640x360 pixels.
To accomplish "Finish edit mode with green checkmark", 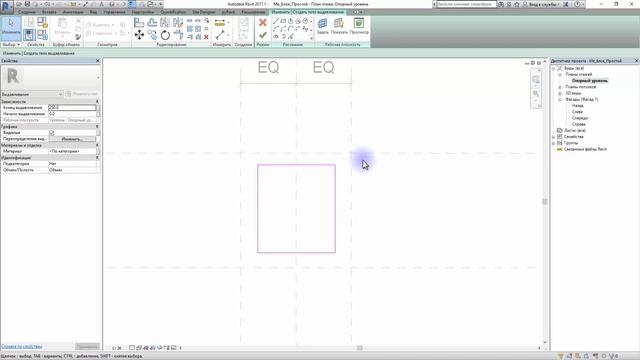I will click(x=263, y=36).
